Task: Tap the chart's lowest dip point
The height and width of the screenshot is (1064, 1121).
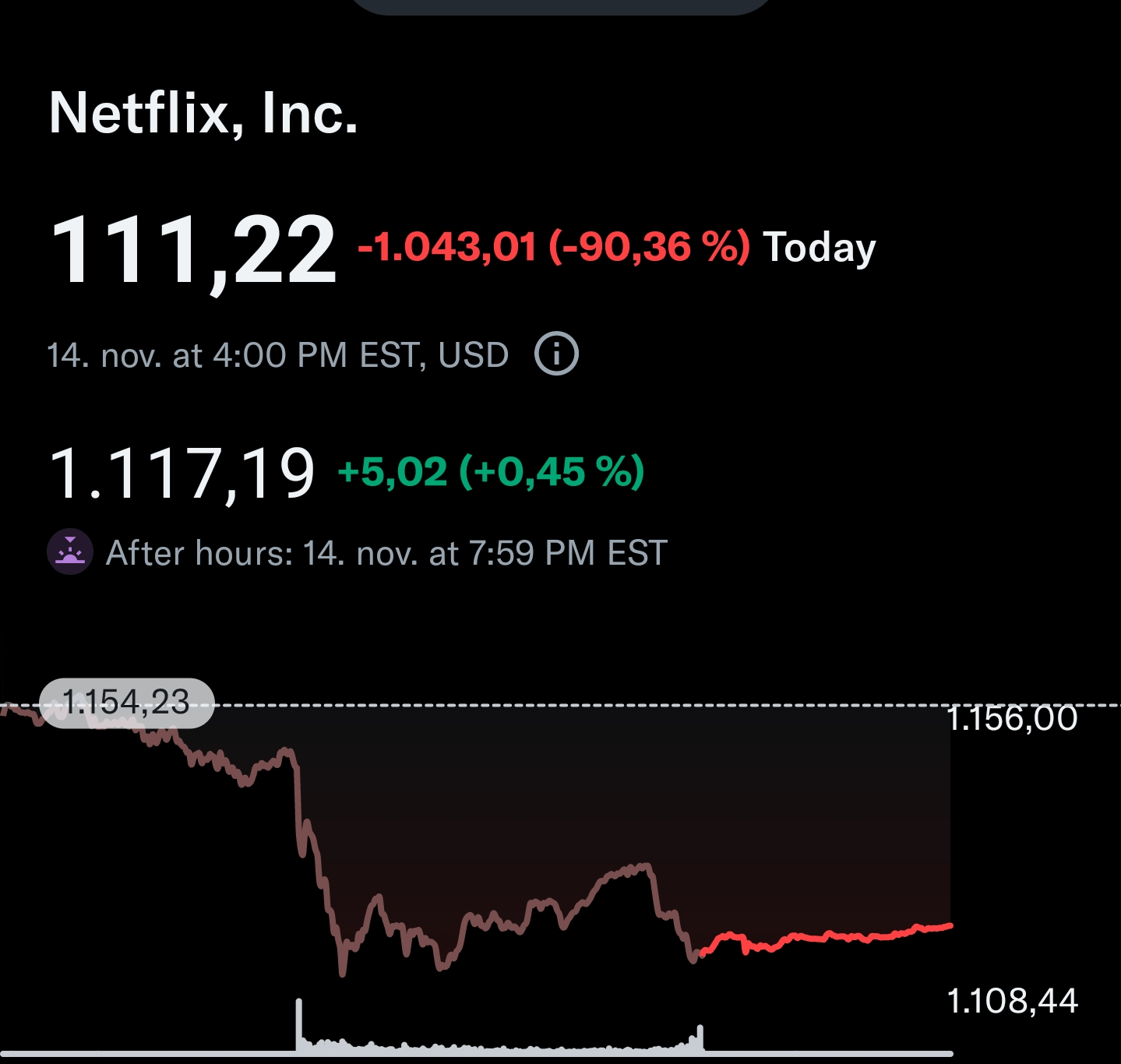Action: click(x=342, y=971)
